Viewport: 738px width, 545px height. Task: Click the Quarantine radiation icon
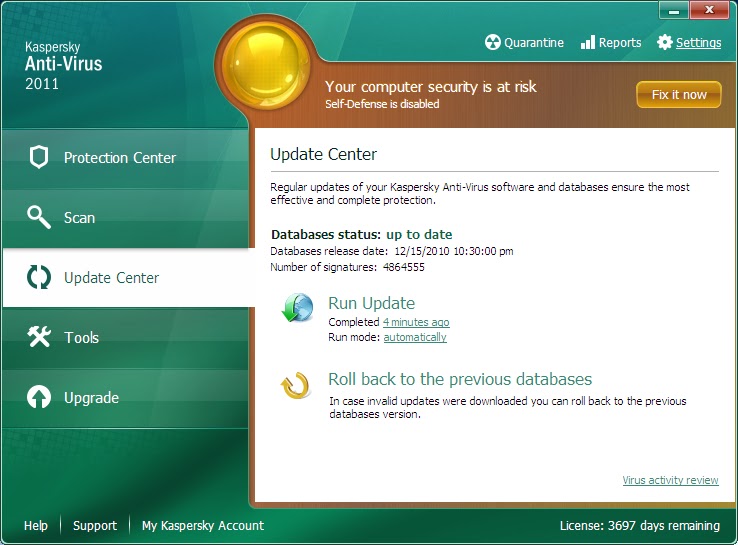tap(492, 42)
